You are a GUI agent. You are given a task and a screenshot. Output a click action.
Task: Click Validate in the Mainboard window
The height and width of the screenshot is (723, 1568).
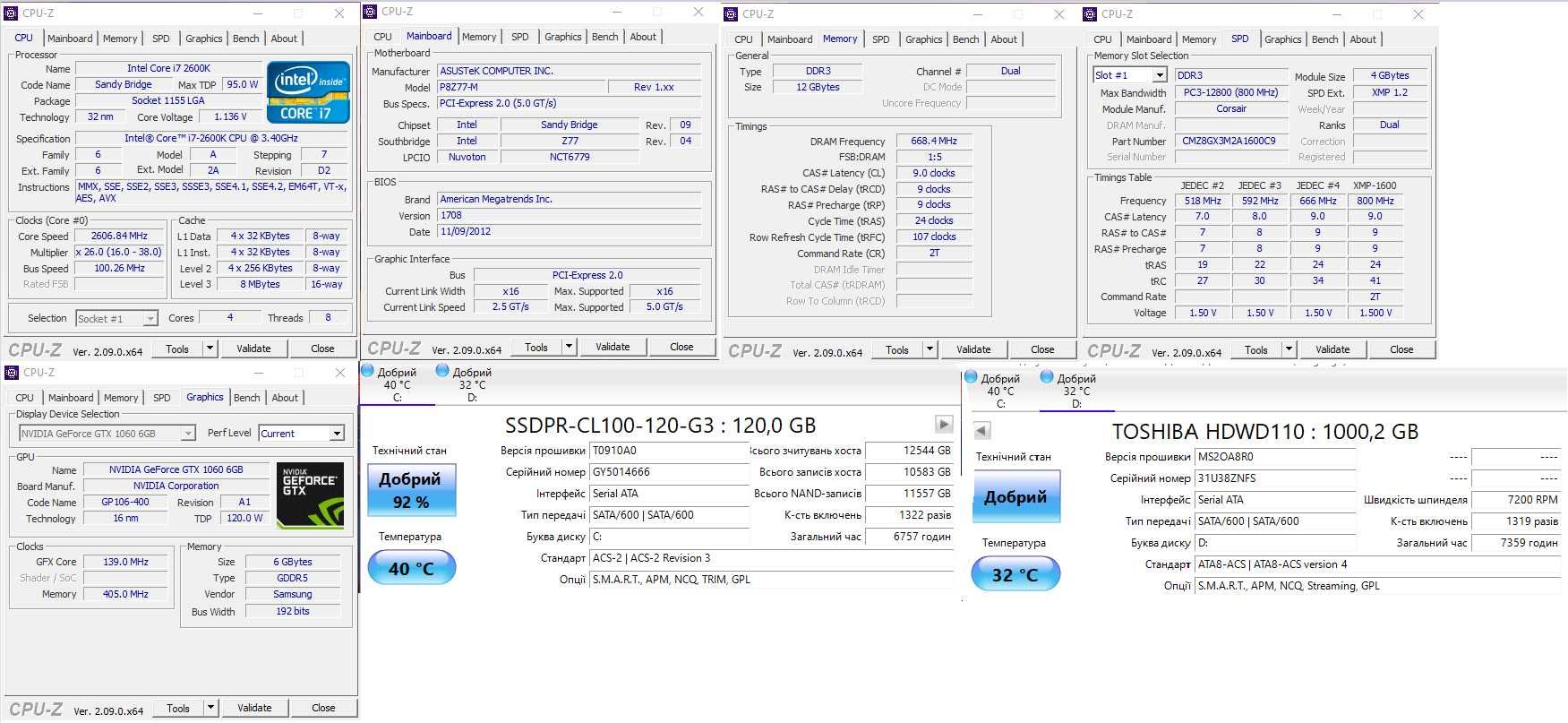[x=613, y=347]
